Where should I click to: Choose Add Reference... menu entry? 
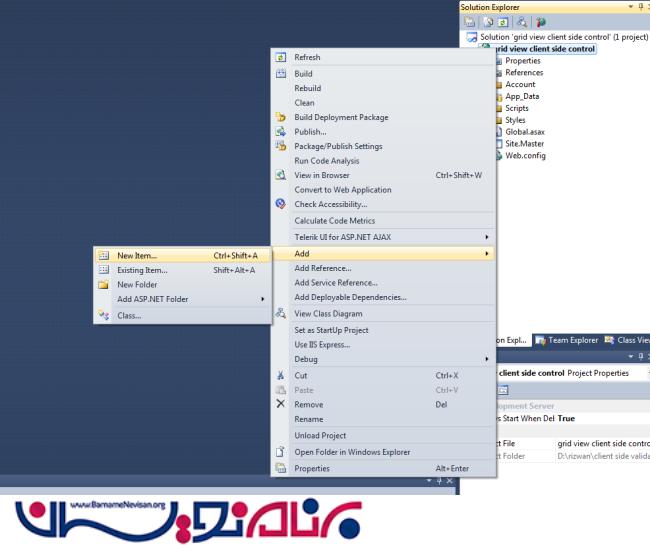(323, 268)
